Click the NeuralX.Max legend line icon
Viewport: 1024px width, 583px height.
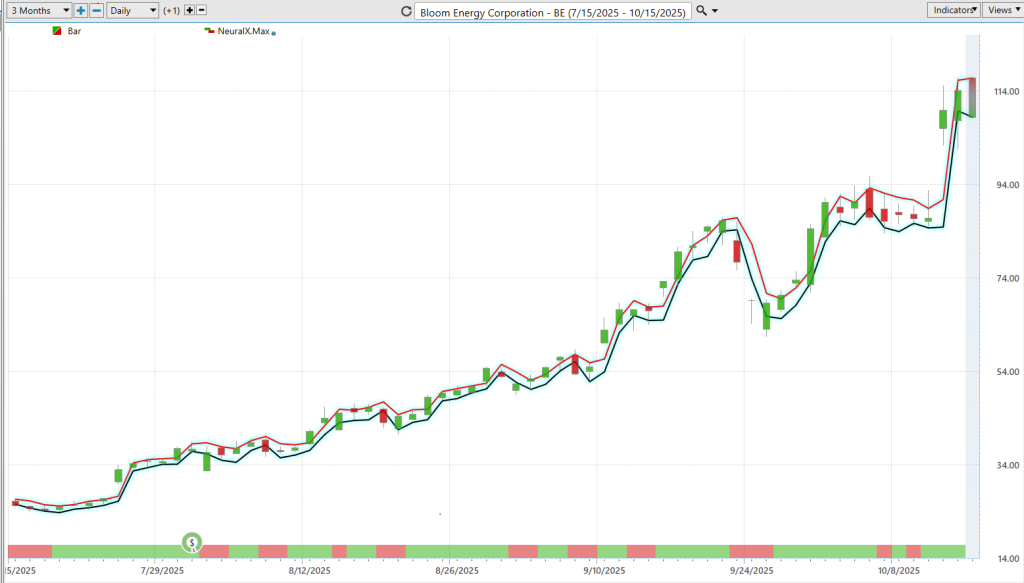[209, 31]
